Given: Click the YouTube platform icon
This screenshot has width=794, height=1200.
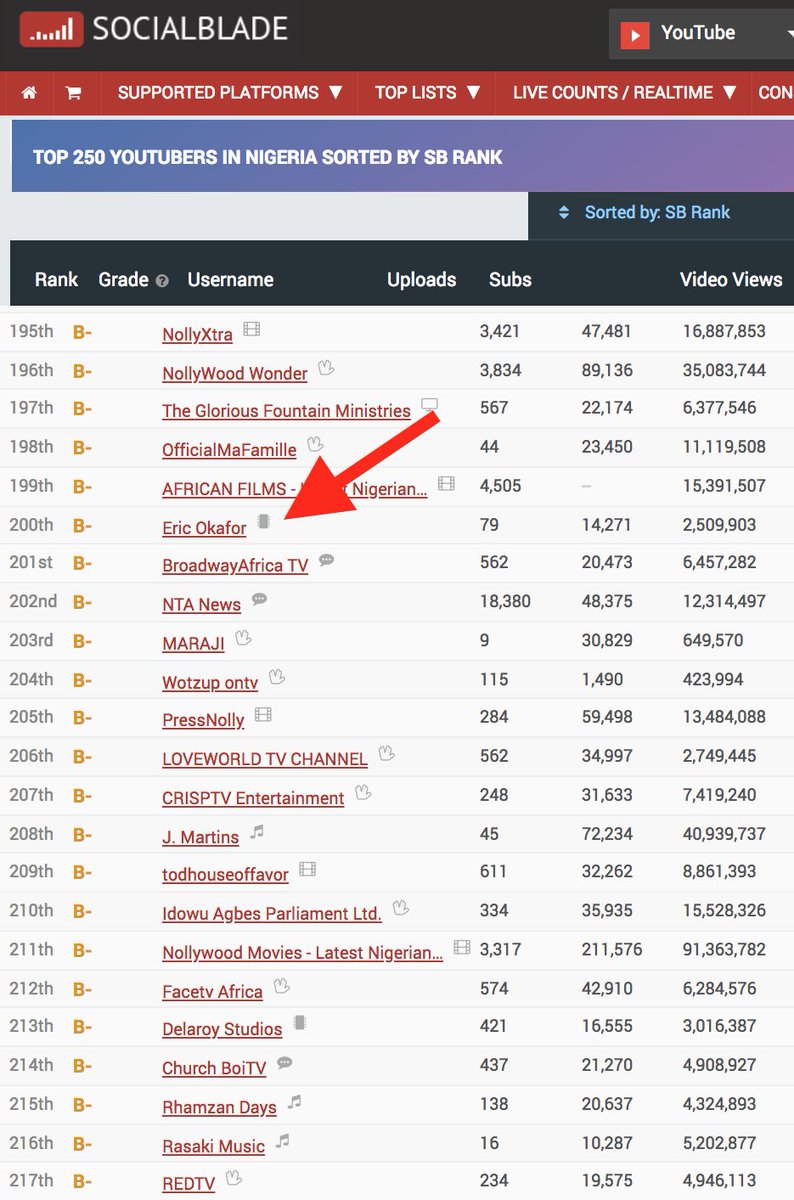Looking at the screenshot, I should pos(634,36).
